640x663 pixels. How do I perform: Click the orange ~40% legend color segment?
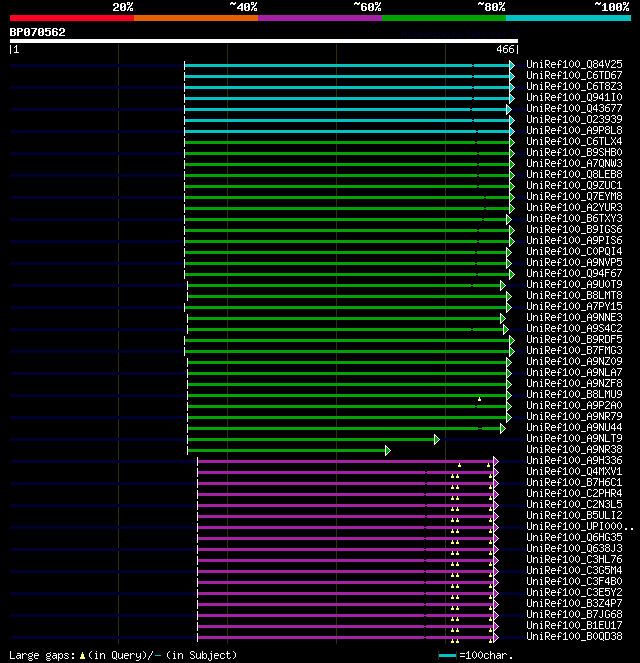click(196, 18)
